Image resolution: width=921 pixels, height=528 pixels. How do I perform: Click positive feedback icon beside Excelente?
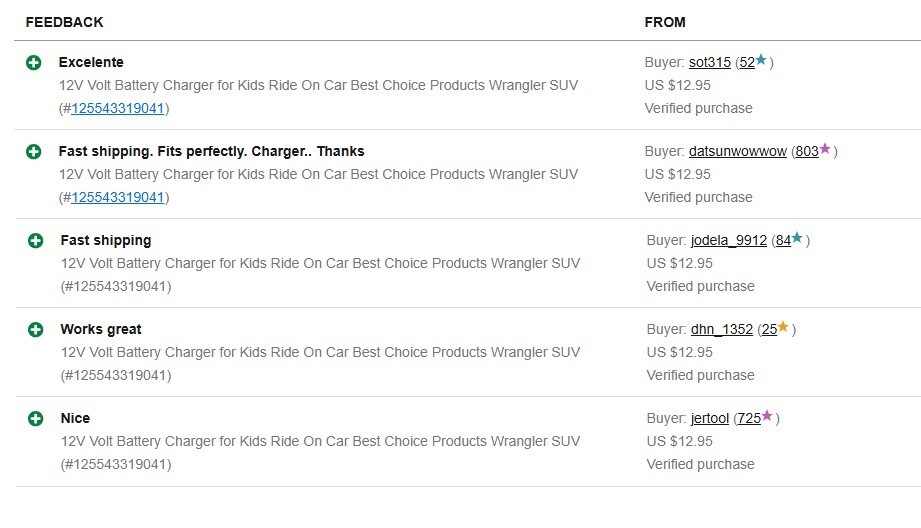(x=33, y=63)
